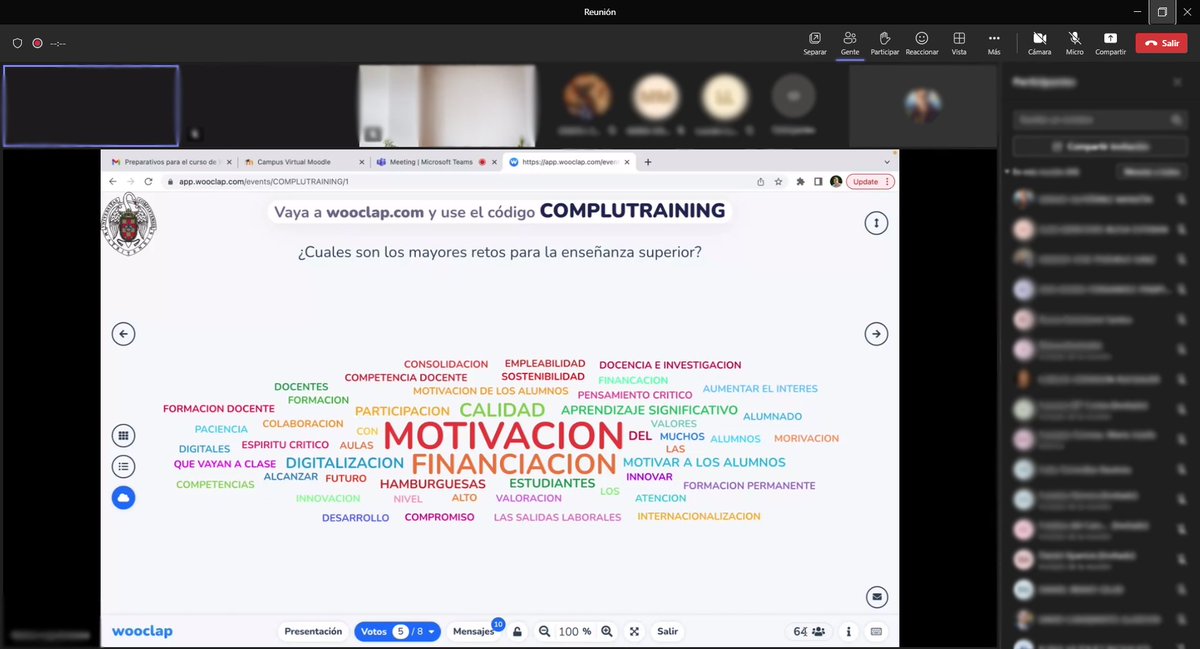Open Wooclap information icon

point(848,631)
